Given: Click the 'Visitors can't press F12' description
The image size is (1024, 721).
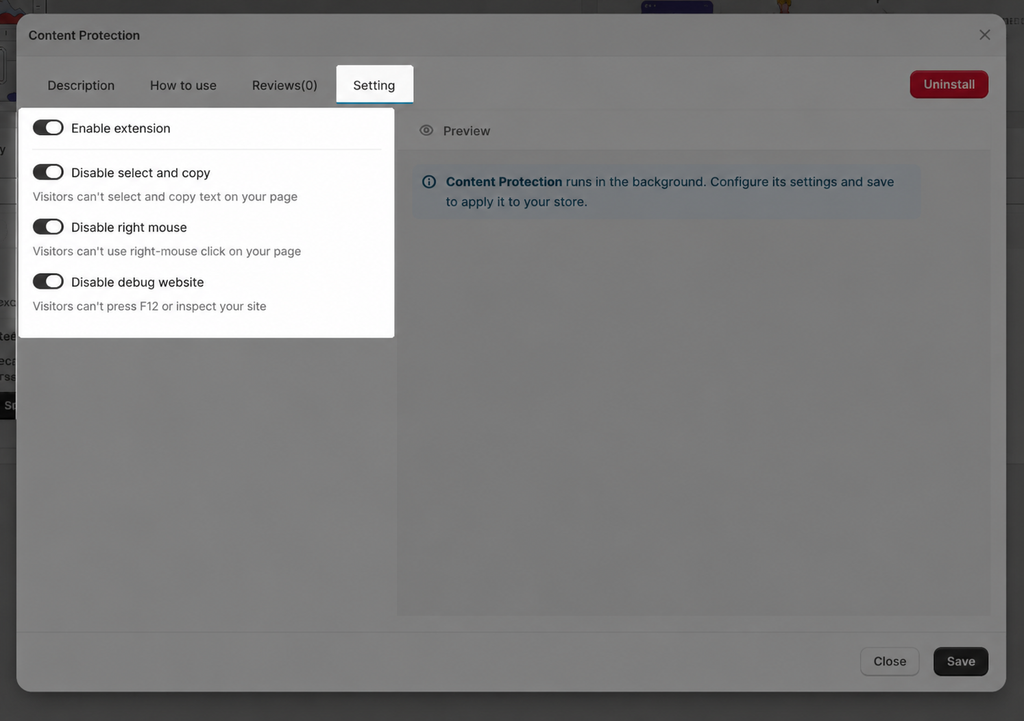Looking at the screenshot, I should click(x=150, y=306).
